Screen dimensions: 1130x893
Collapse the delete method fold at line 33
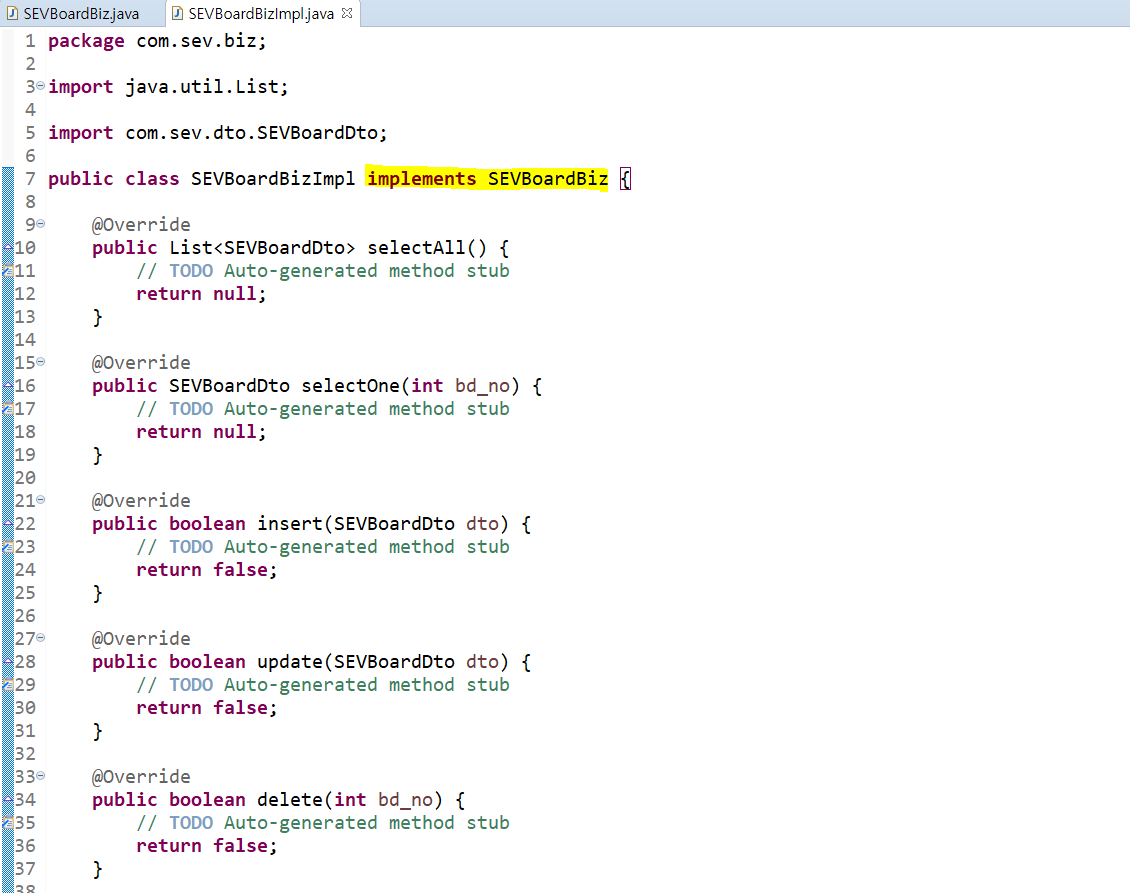(40, 776)
